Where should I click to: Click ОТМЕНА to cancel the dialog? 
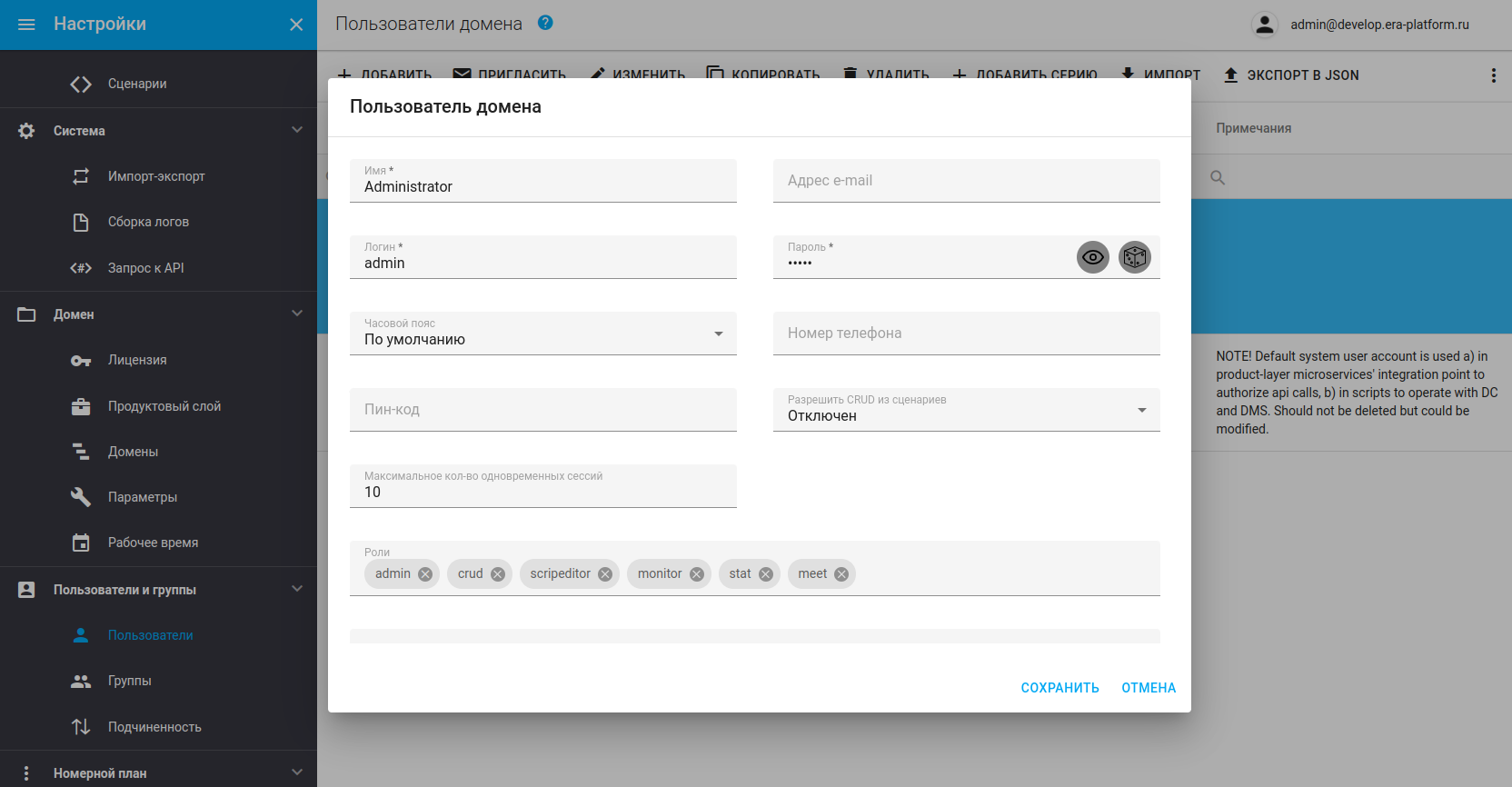coord(1149,688)
